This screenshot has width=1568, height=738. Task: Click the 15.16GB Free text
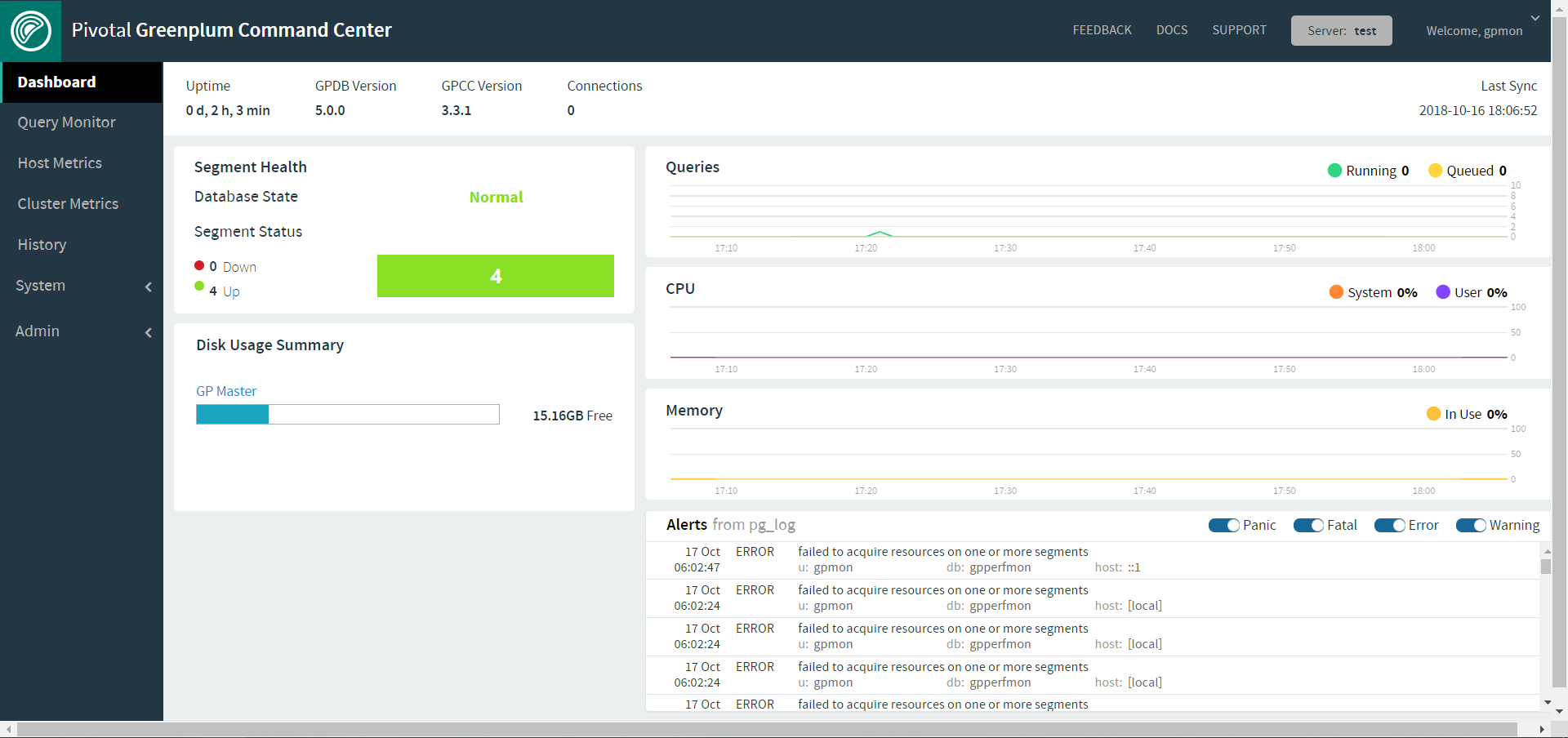click(572, 416)
